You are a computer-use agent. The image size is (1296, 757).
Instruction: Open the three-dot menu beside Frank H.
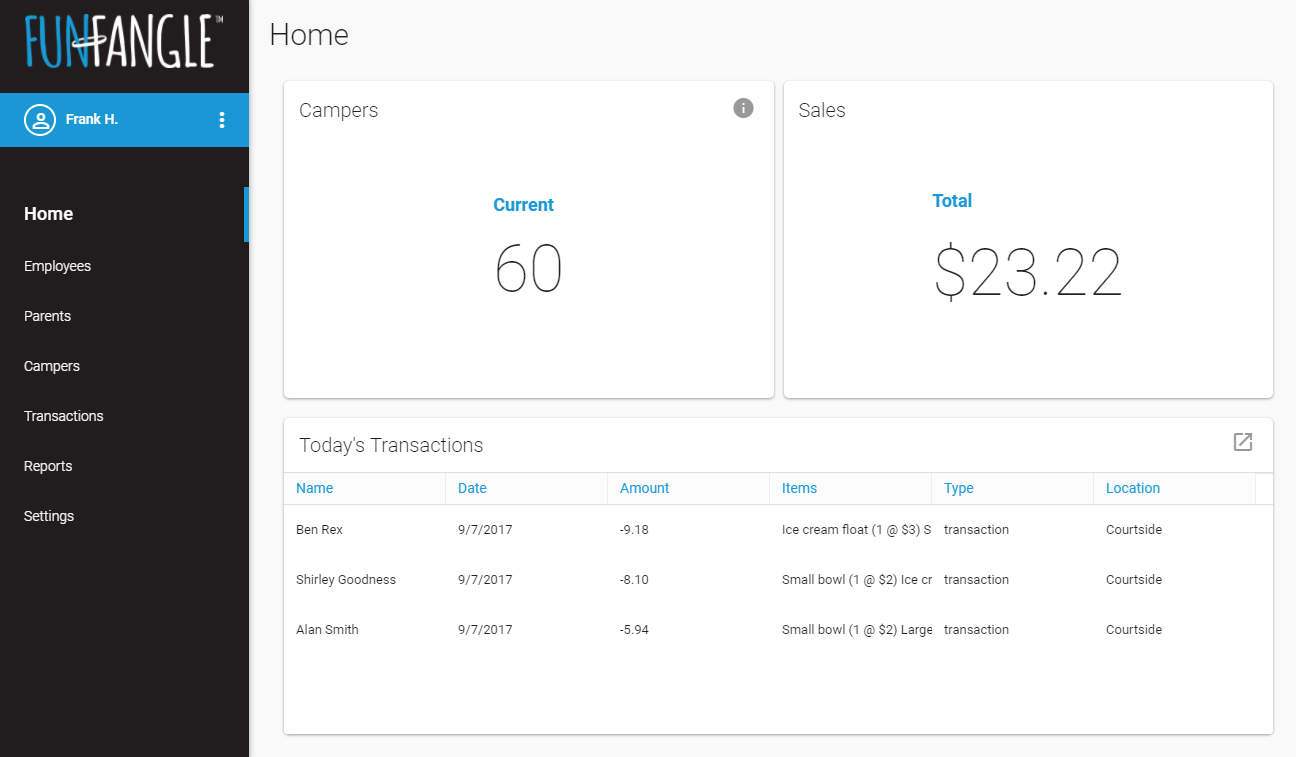pyautogui.click(x=222, y=120)
